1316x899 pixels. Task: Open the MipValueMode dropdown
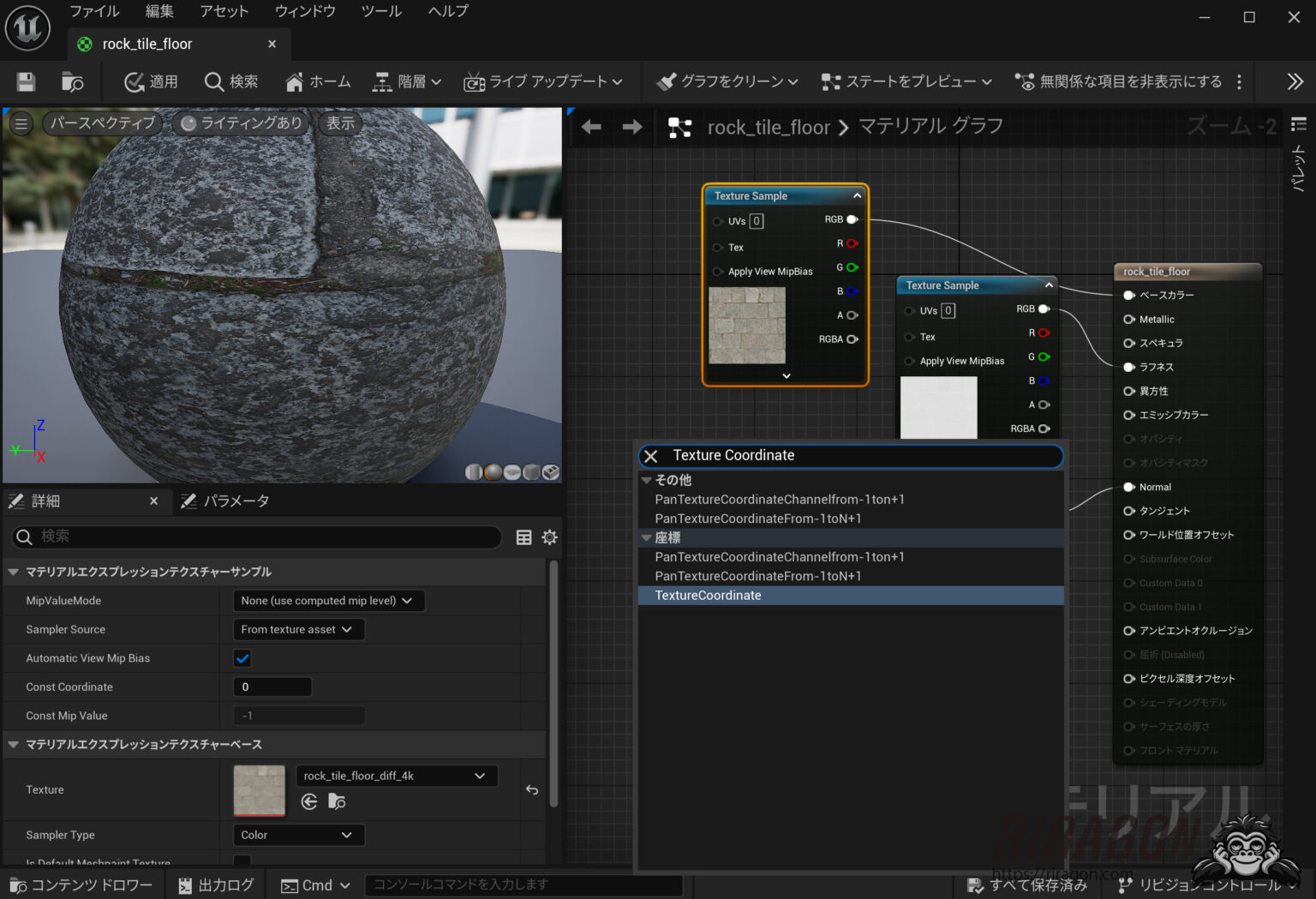point(328,600)
